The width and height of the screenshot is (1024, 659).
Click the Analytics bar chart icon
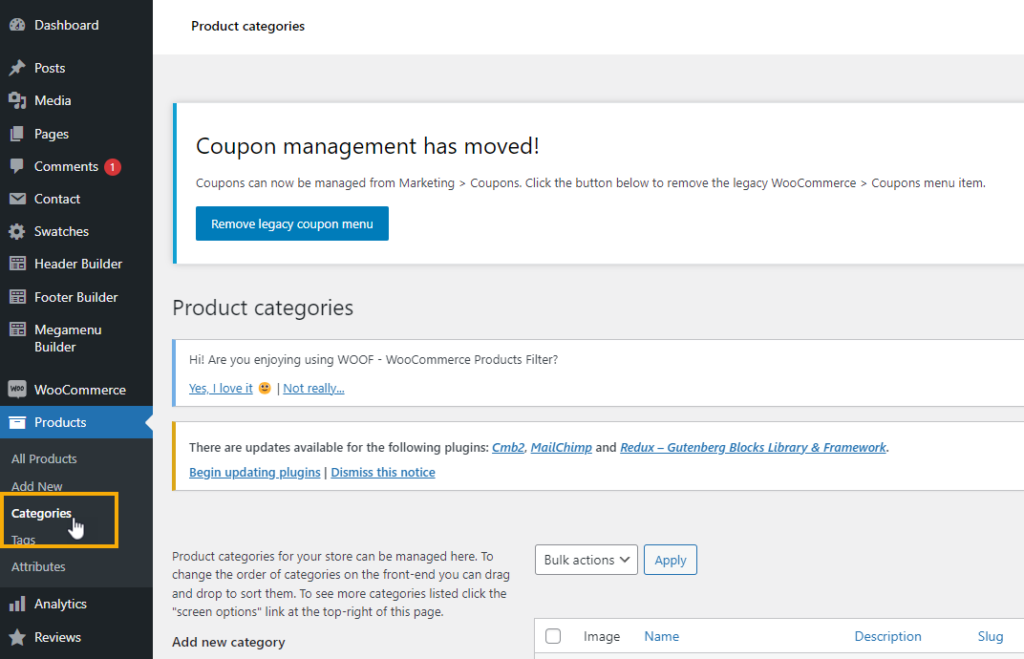[x=17, y=604]
